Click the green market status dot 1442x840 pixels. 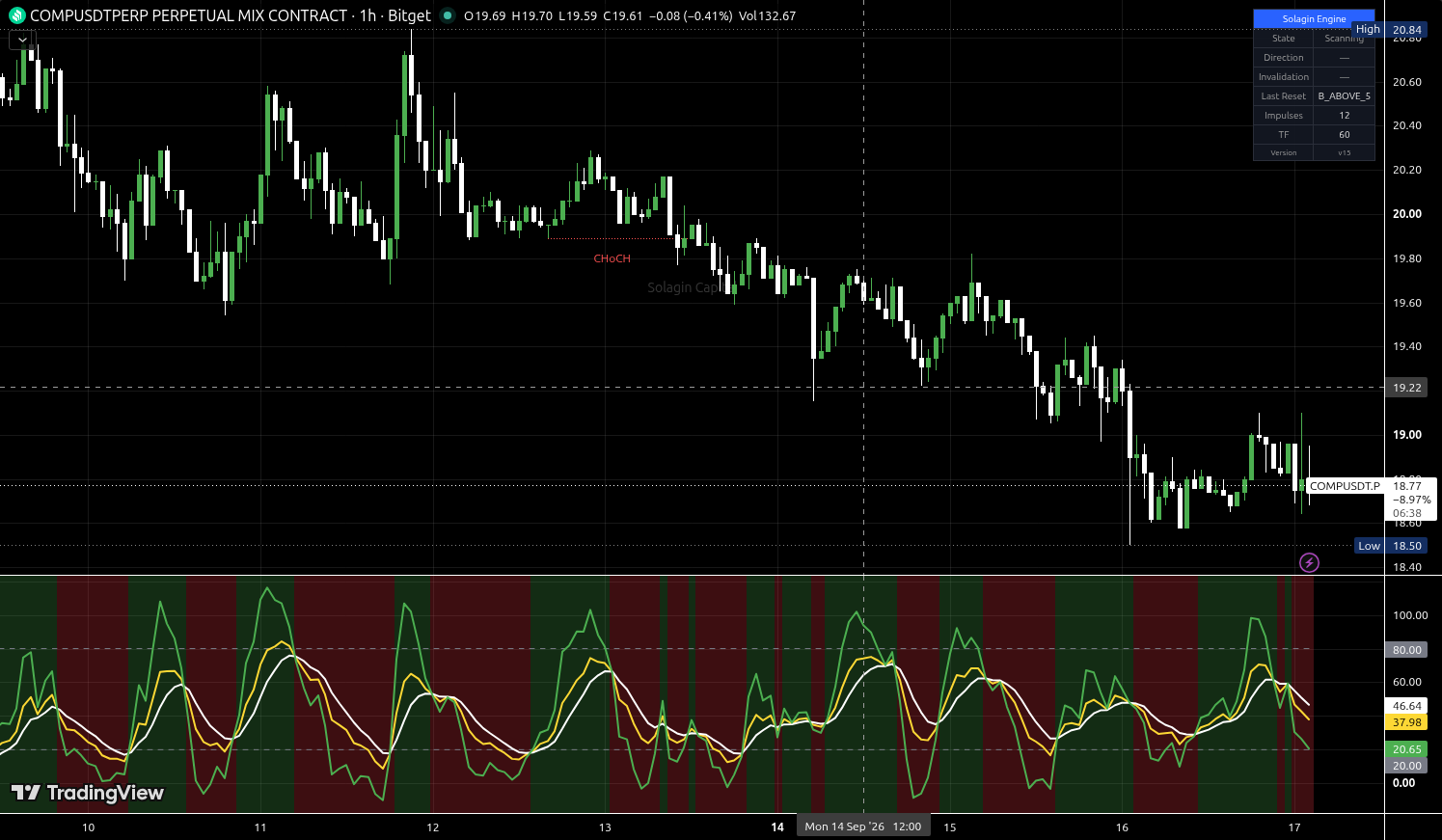coord(448,15)
